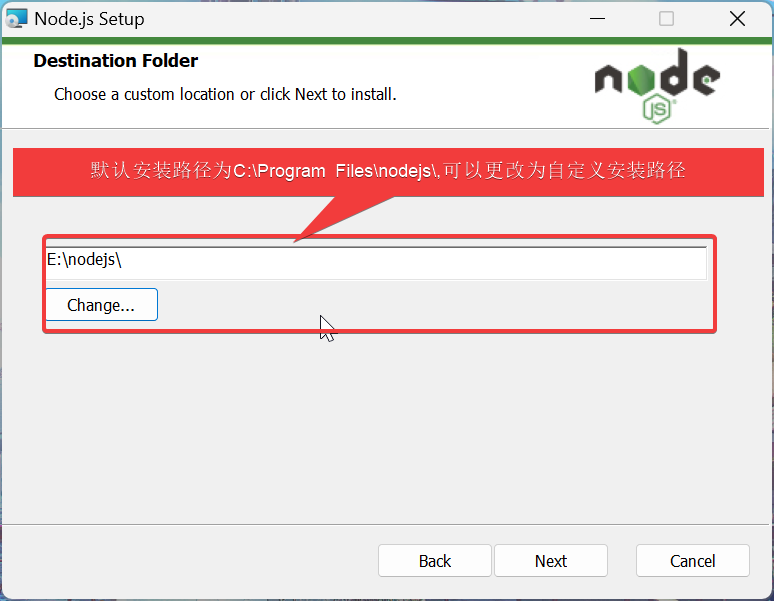Minimize the Node.js Setup window
Screen dimensions: 774x601
click(597, 19)
